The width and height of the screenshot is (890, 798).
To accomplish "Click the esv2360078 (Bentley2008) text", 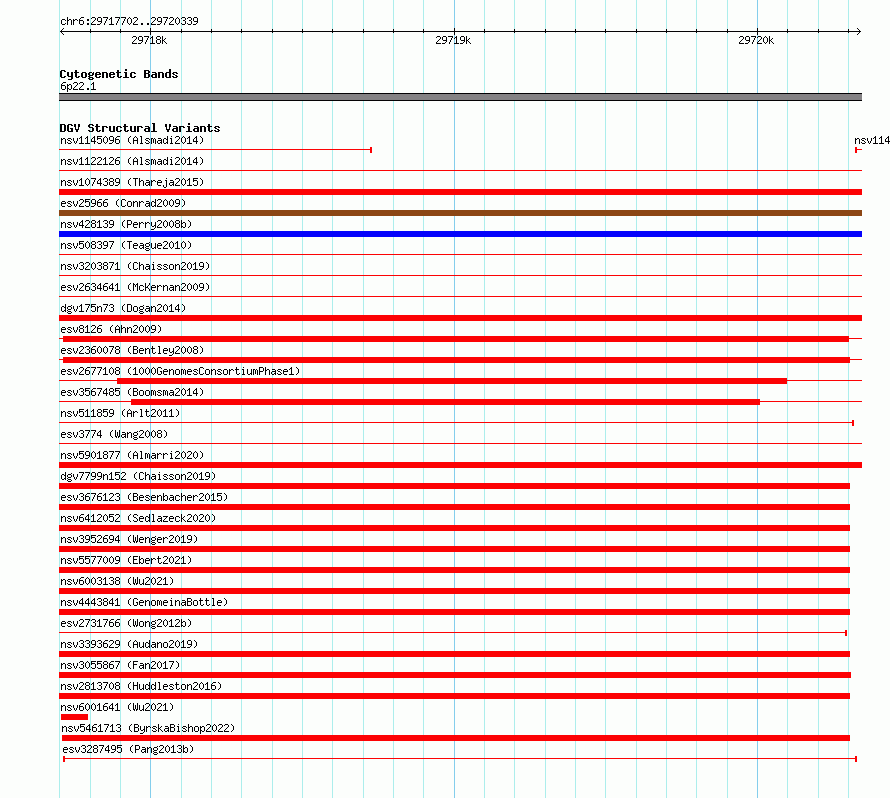I will click(x=132, y=350).
